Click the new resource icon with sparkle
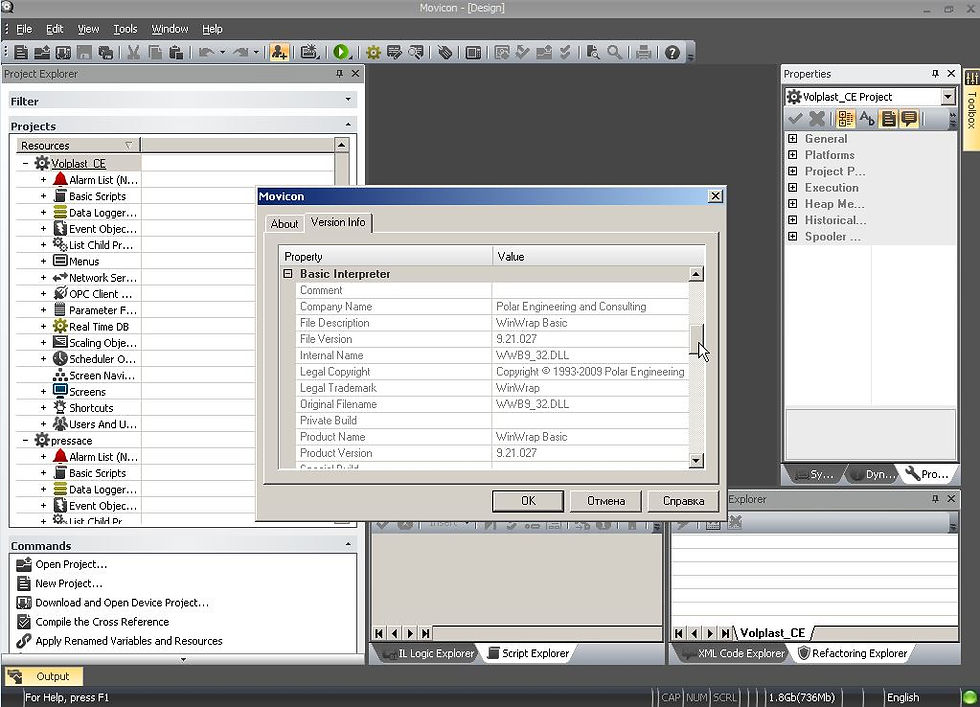The height and width of the screenshot is (707, 980). (x=309, y=53)
